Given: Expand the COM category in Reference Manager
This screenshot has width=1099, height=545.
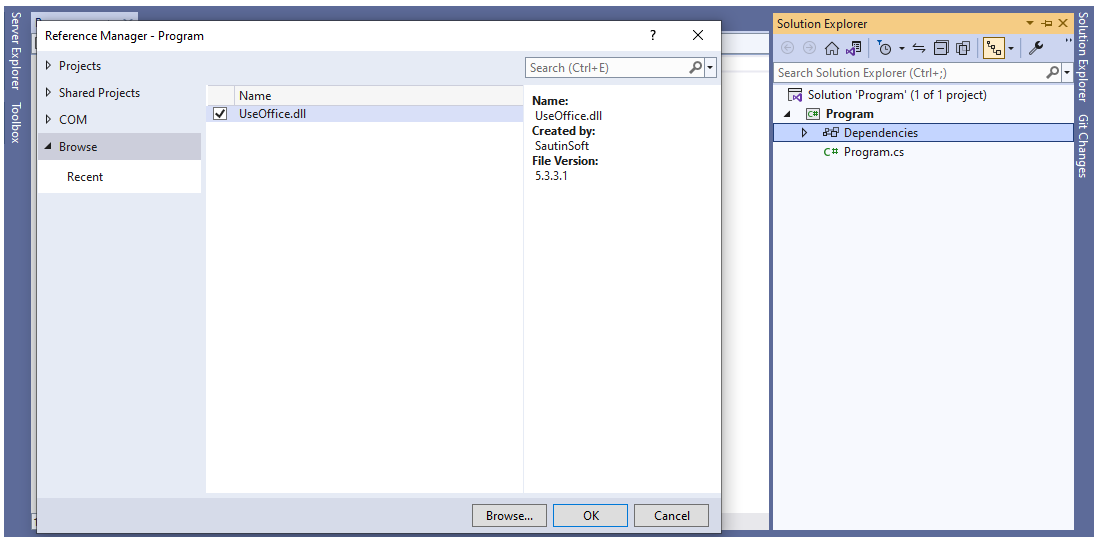Looking at the screenshot, I should pyautogui.click(x=48, y=120).
